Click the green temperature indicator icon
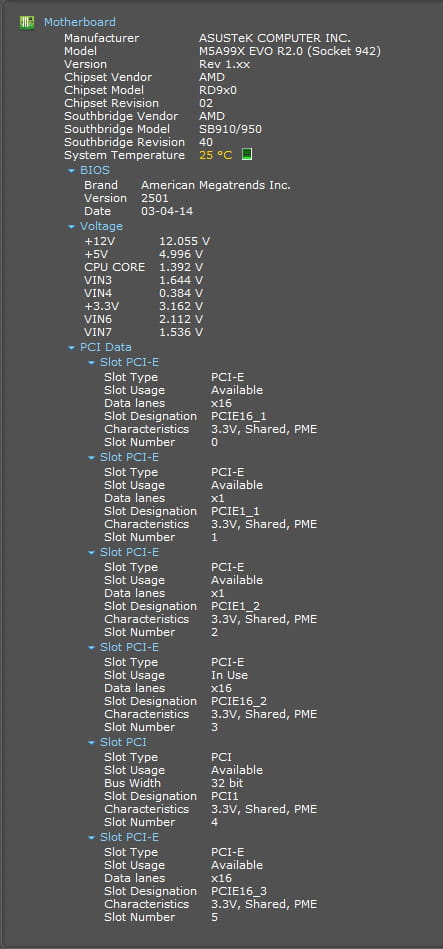Screen dimensions: 443x949 coord(246,154)
